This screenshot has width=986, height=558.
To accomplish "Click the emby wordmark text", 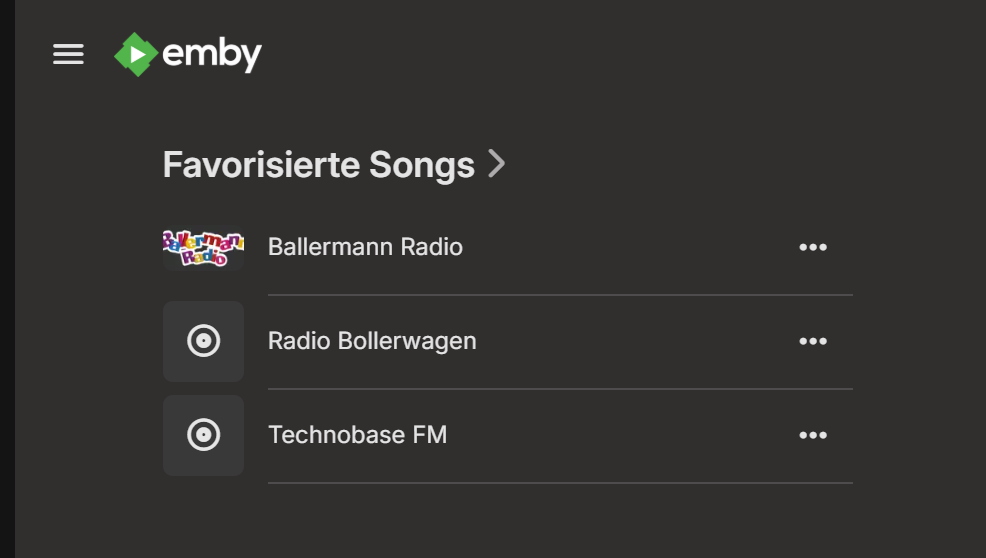I will [x=212, y=54].
